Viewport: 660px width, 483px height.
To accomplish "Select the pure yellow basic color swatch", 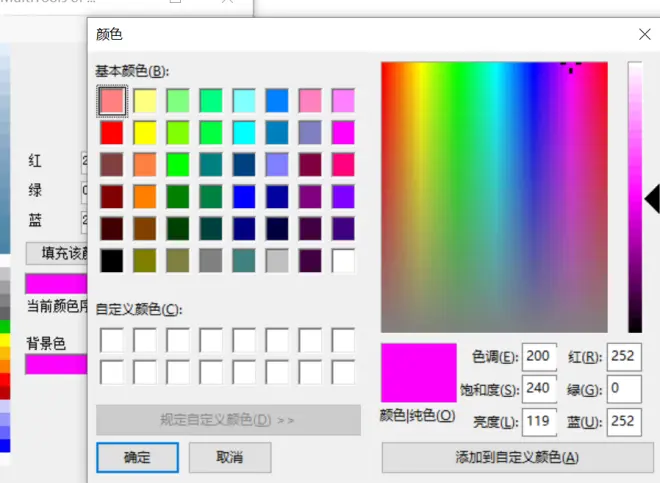I will coord(145,133).
